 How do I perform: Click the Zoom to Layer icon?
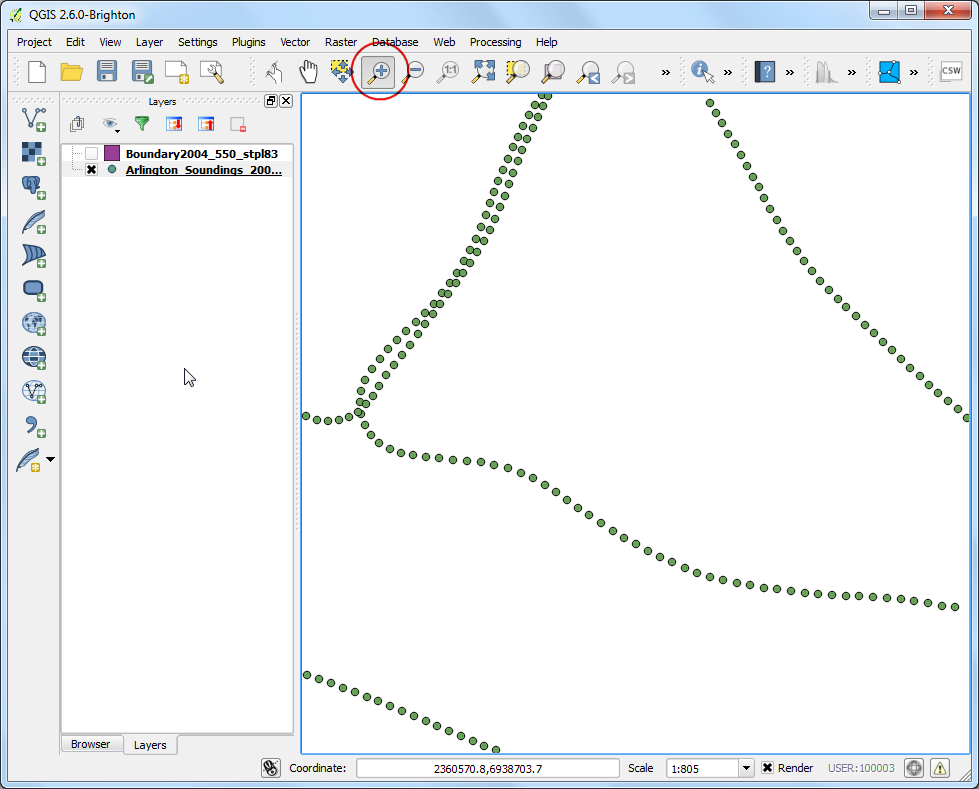[x=553, y=72]
